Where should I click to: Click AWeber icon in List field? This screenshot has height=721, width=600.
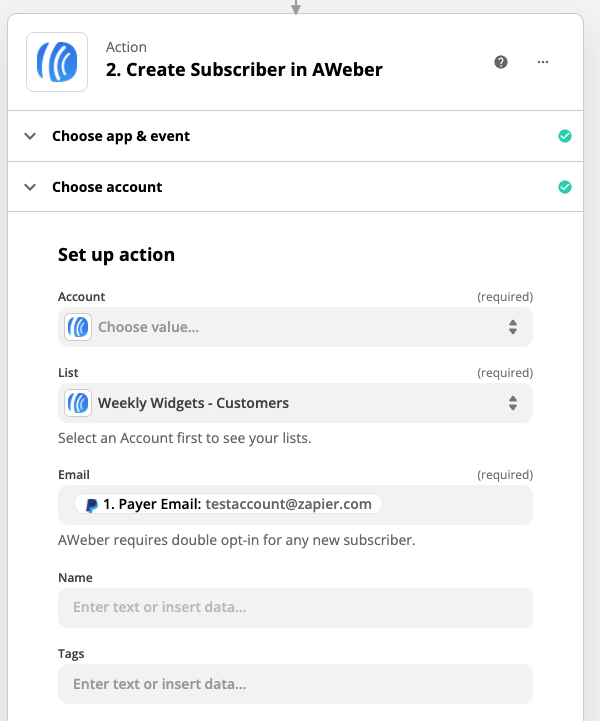point(78,403)
